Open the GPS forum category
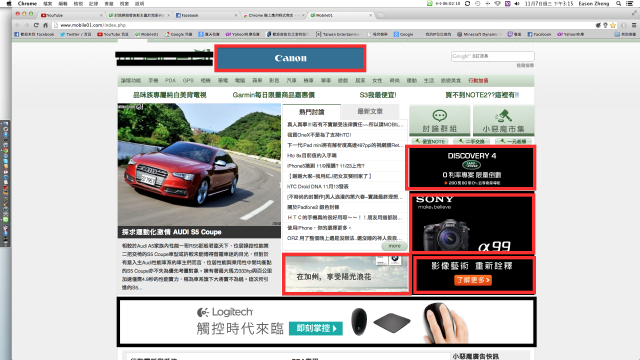Viewport: 640px width, 360px height. click(x=188, y=81)
